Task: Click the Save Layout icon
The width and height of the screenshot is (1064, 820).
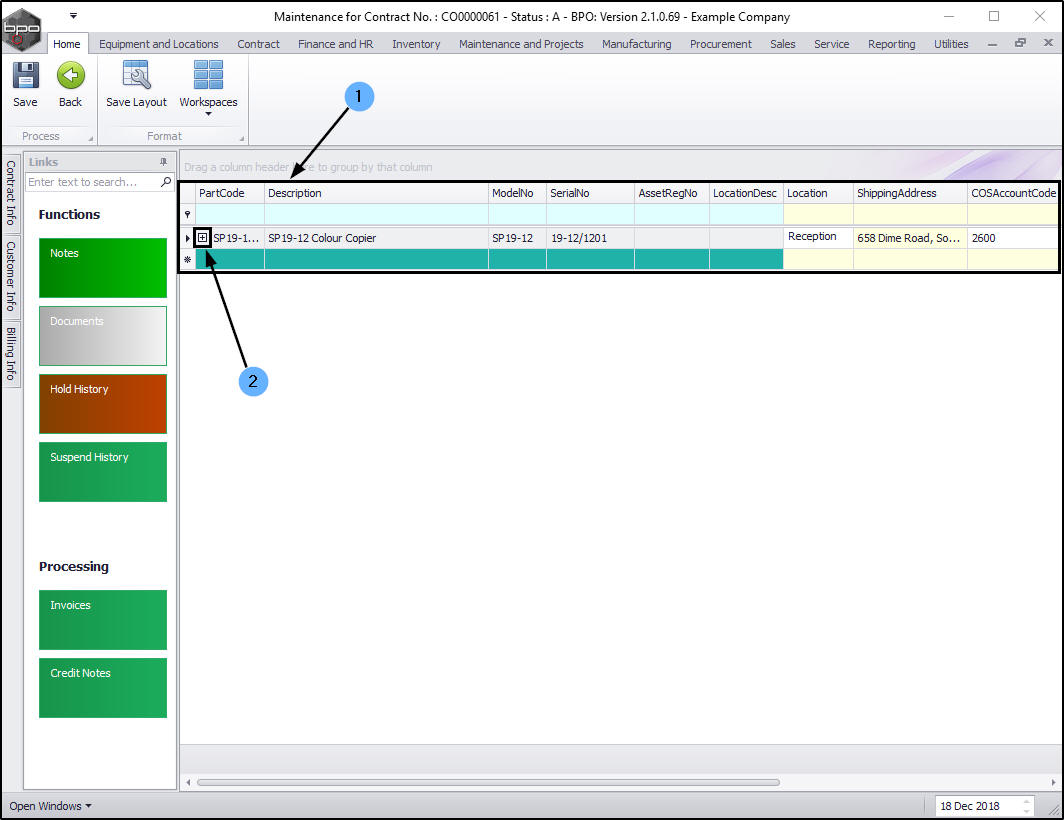Action: pos(136,75)
